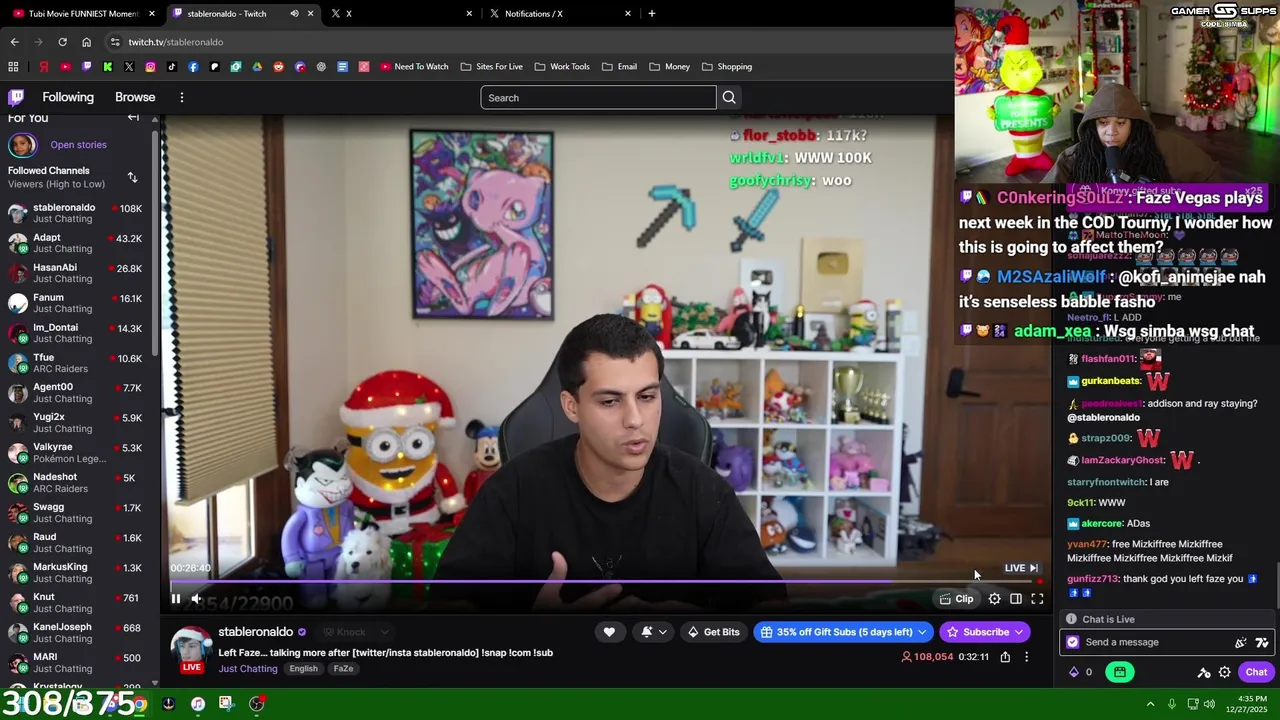The image size is (1280, 720).
Task: Open the three-dot menu beside Browse
Action: tap(182, 97)
